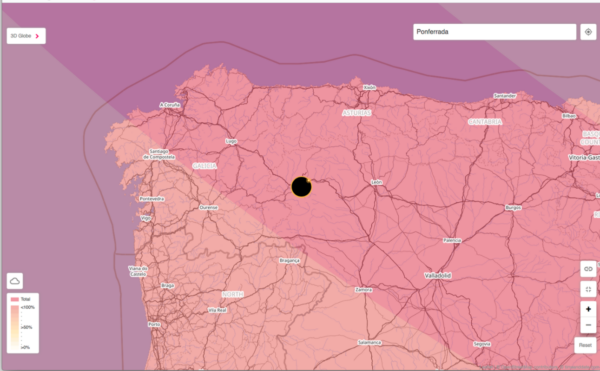Click the Porto city label
600x371 pixels.
pyautogui.click(x=154, y=324)
